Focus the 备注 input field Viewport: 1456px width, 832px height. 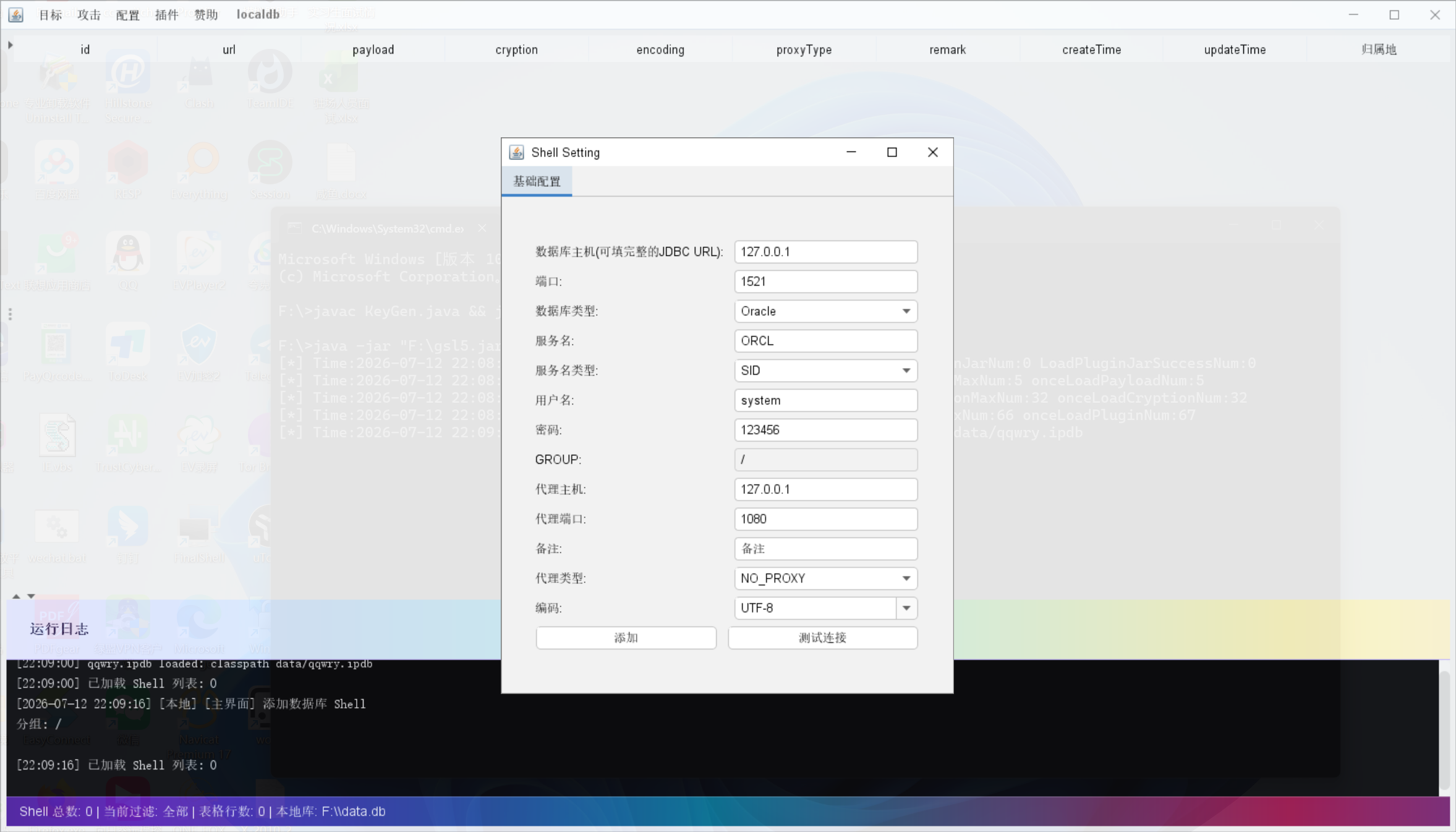825,549
